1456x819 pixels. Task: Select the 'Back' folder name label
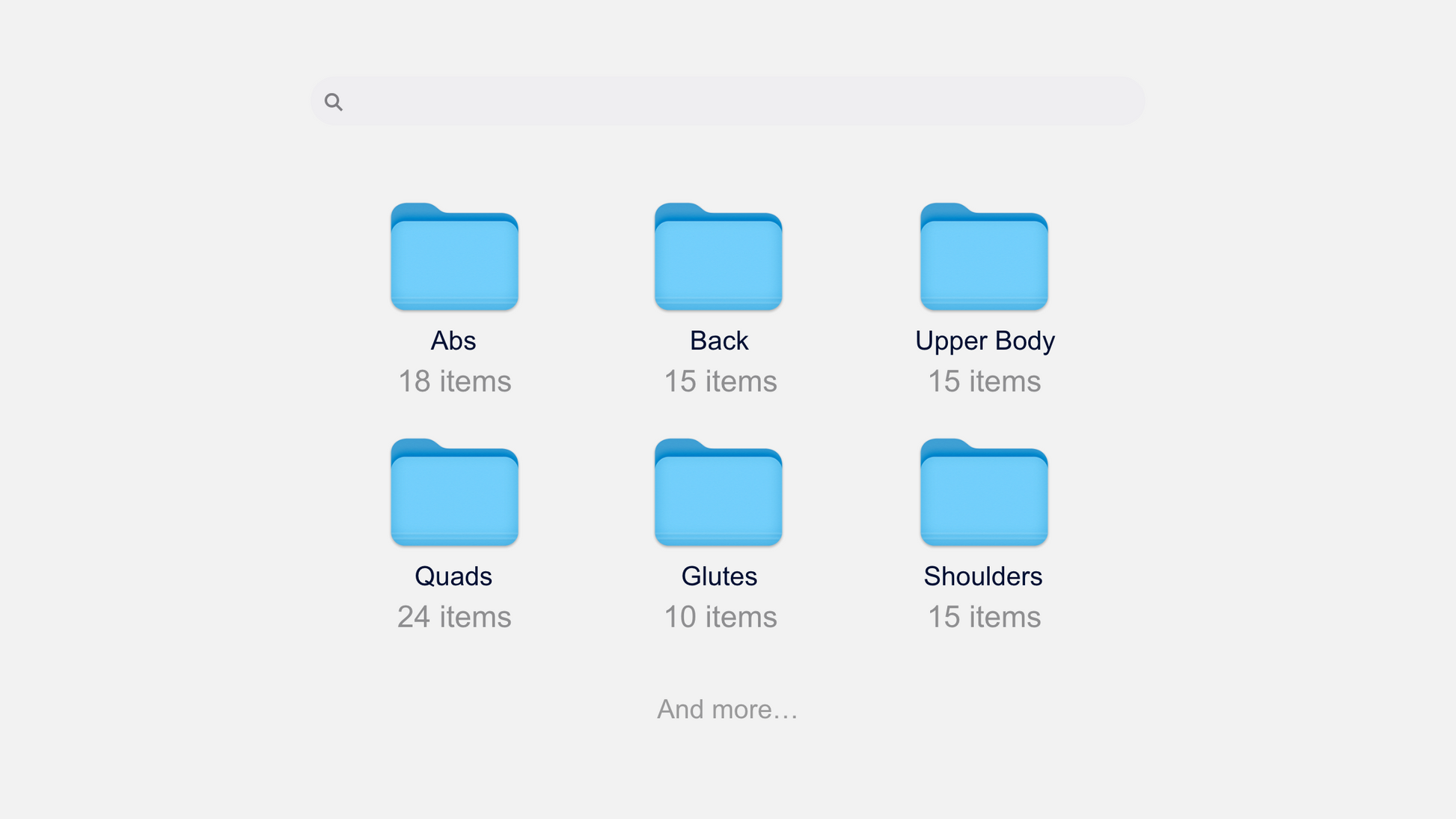(719, 341)
